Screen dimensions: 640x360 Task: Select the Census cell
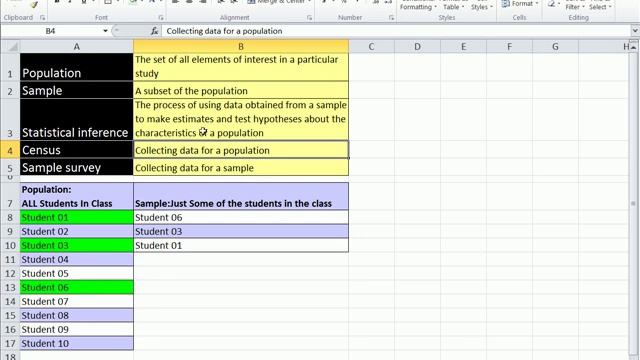tap(76, 150)
